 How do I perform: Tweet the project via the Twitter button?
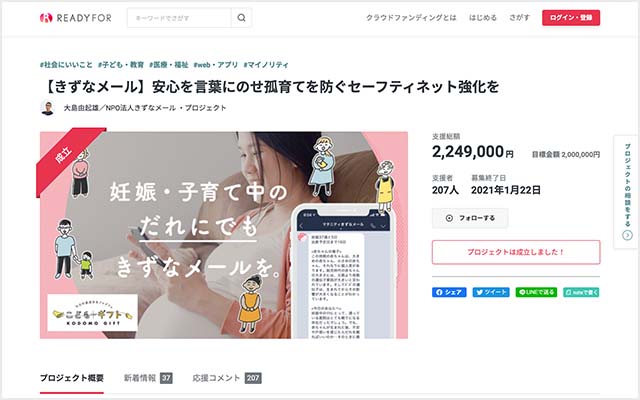[x=491, y=292]
